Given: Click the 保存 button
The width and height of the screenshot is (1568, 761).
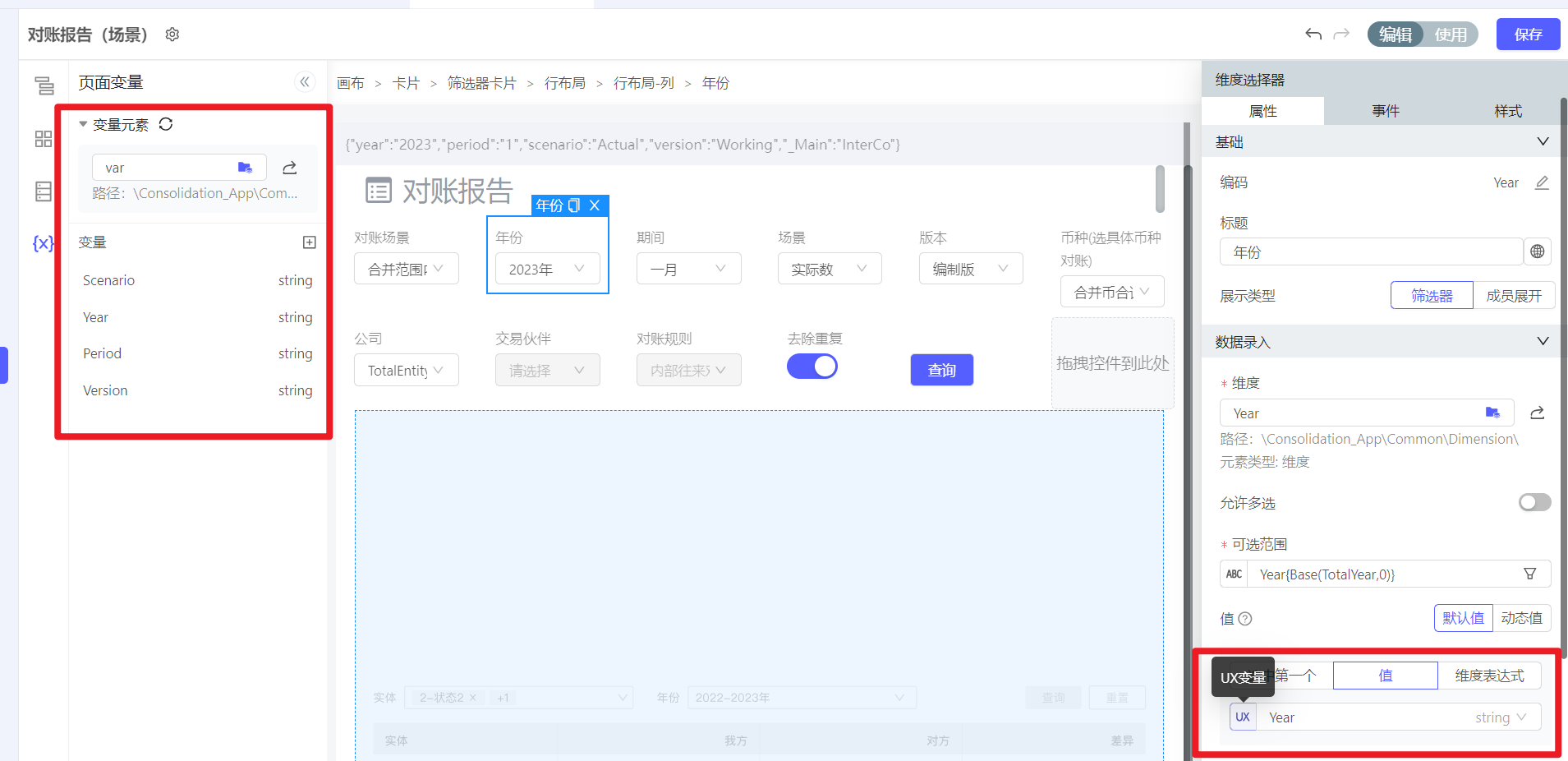Looking at the screenshot, I should click(x=1528, y=35).
